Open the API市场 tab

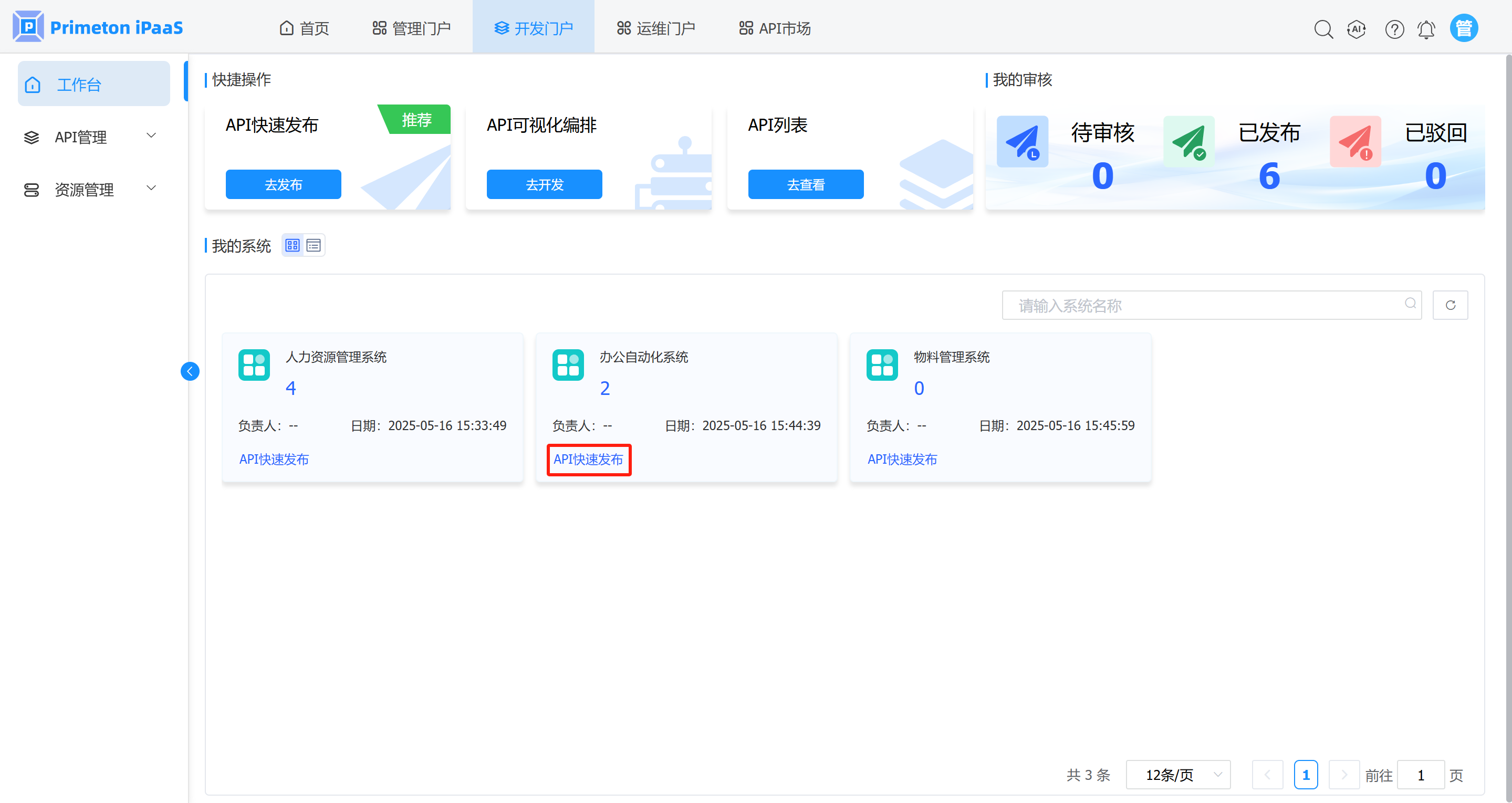[775, 28]
